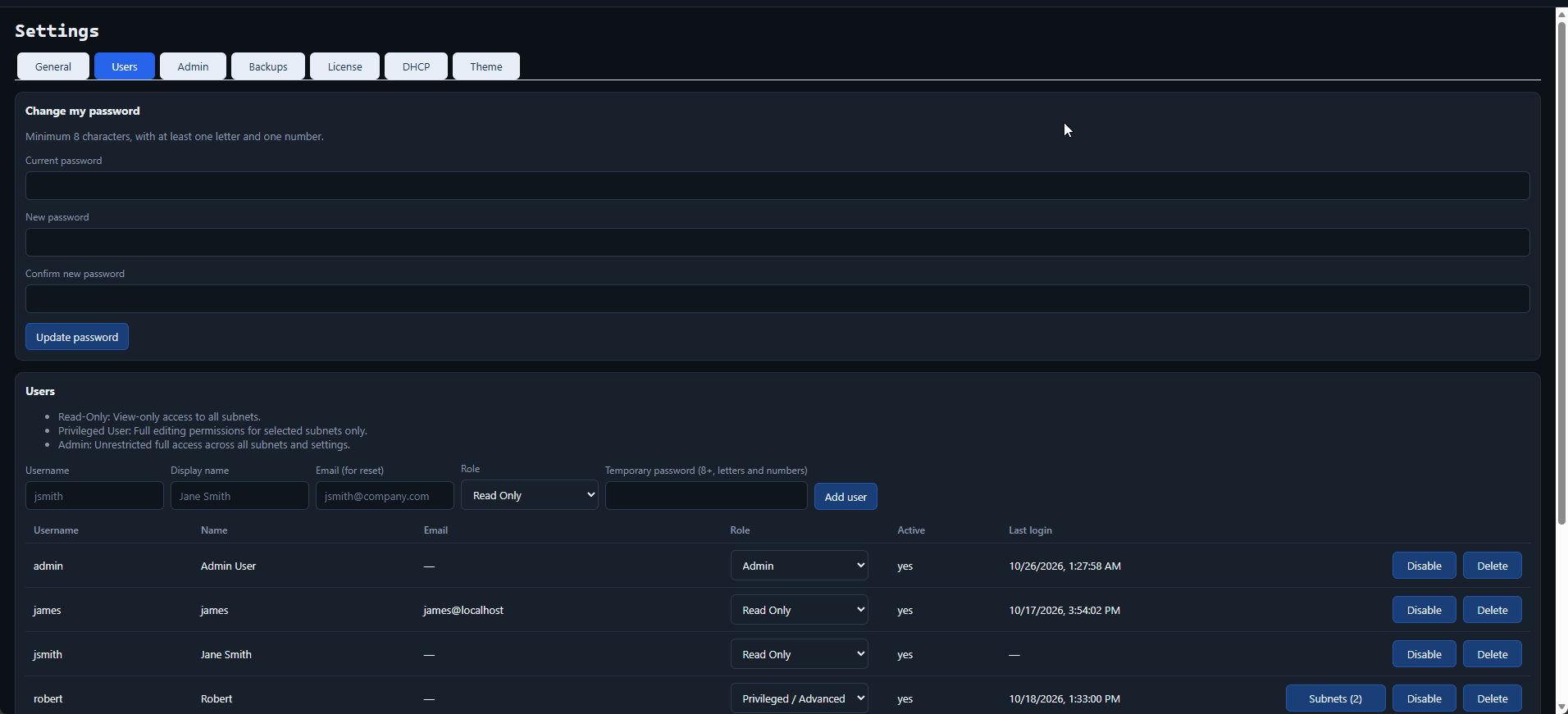This screenshot has height=714, width=1568.
Task: Change role dropdown for james
Action: [x=800, y=610]
